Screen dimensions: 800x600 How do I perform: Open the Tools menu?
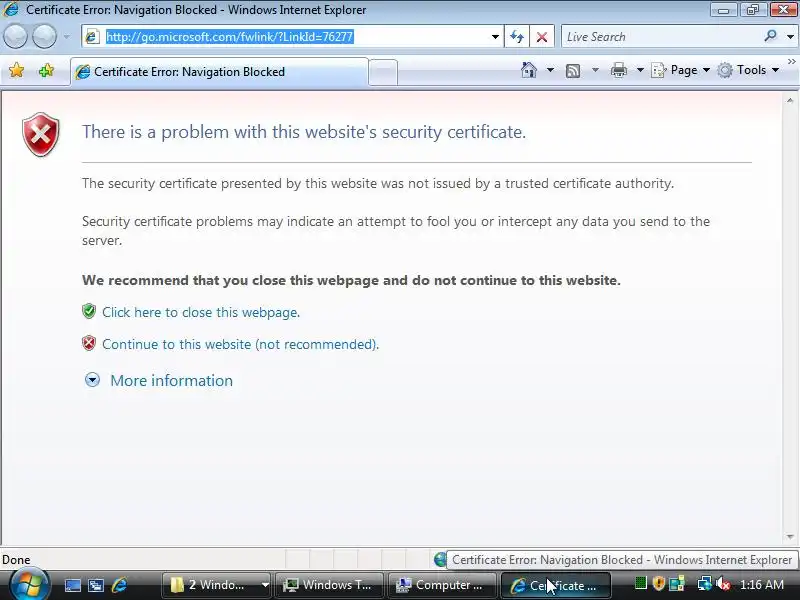click(748, 70)
